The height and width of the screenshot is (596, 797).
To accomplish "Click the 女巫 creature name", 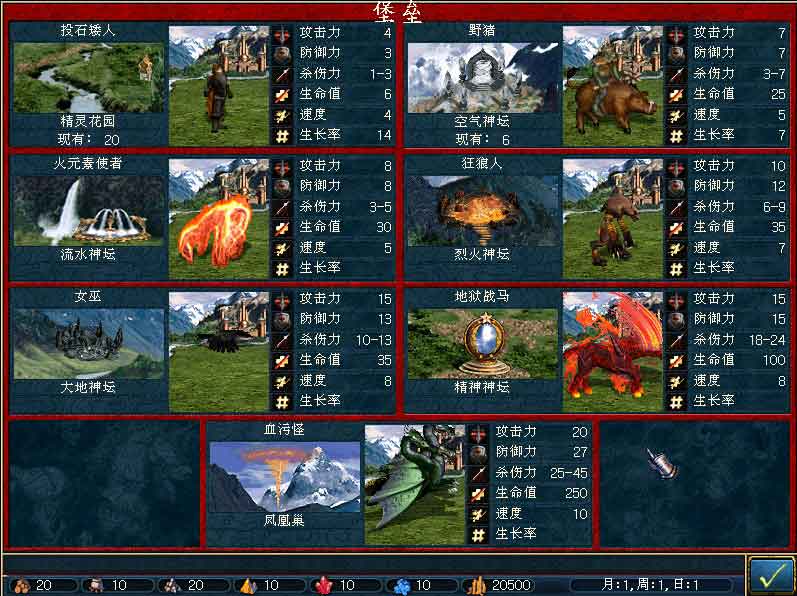I will pyautogui.click(x=88, y=297).
